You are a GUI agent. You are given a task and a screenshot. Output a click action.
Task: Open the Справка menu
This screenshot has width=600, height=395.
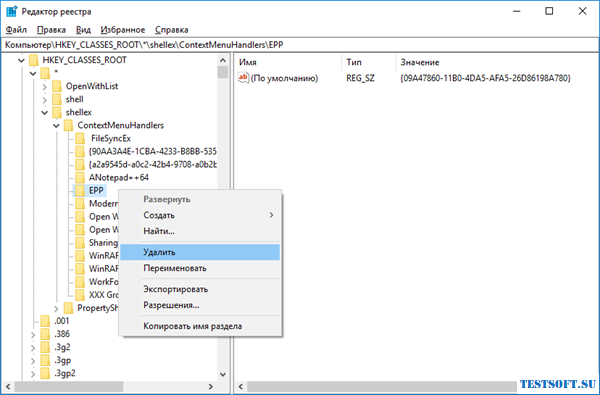(171, 29)
